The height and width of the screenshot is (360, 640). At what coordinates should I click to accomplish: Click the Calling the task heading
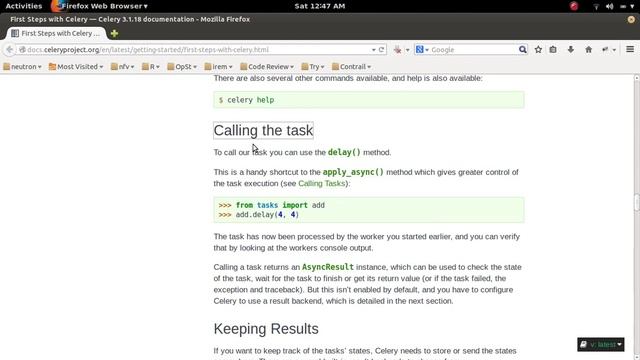tap(263, 131)
